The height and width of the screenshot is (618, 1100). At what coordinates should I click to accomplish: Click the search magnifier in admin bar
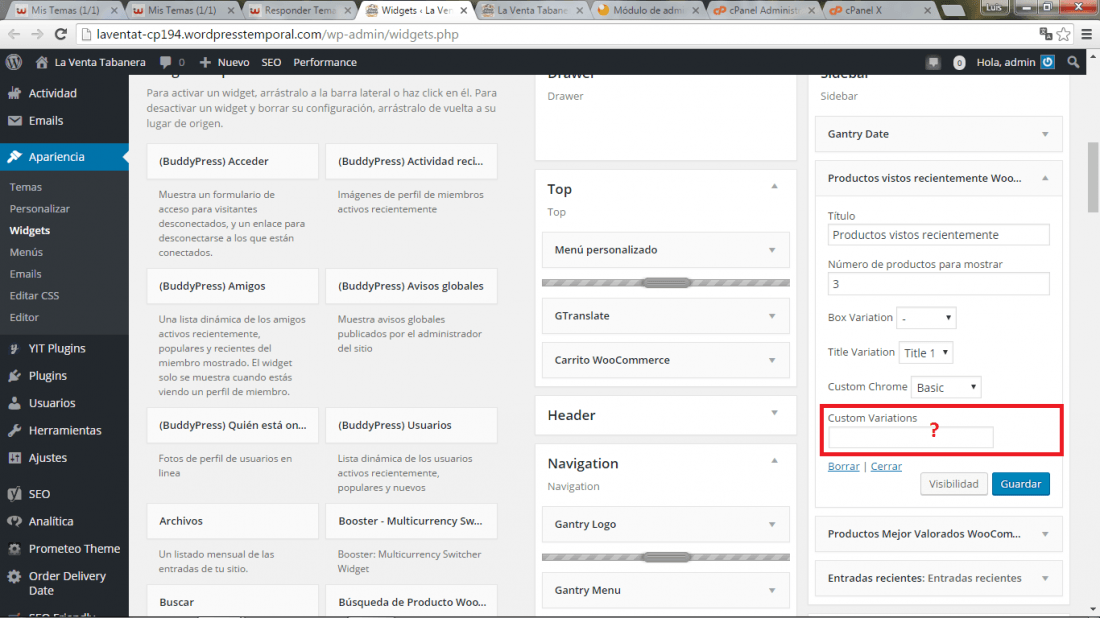tap(1073, 62)
